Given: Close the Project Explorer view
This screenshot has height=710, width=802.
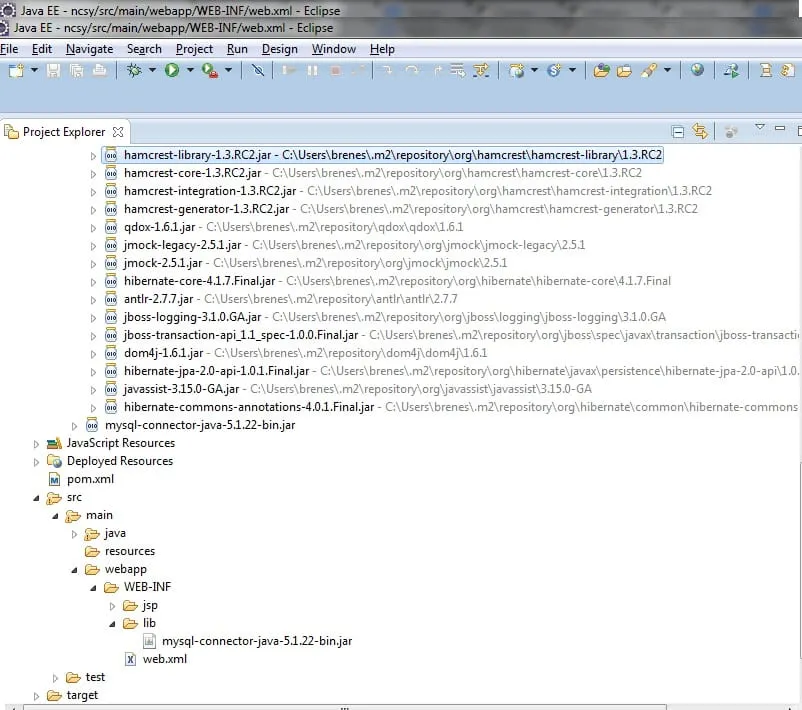Looking at the screenshot, I should (x=118, y=132).
